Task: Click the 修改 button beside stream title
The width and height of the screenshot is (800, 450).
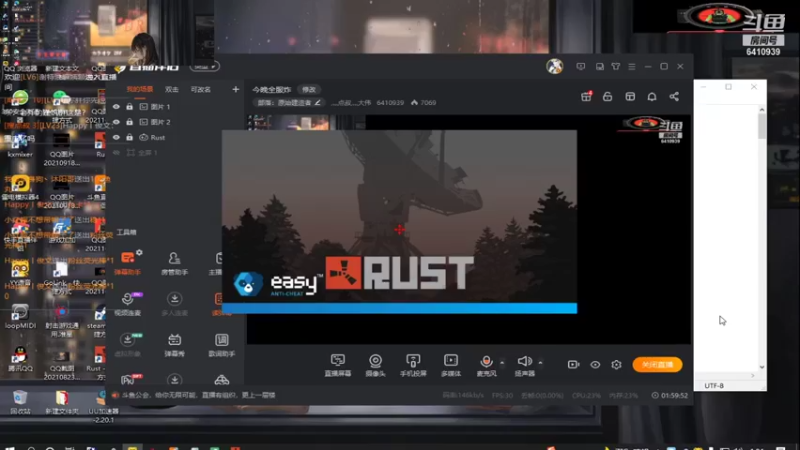Action: click(x=309, y=89)
